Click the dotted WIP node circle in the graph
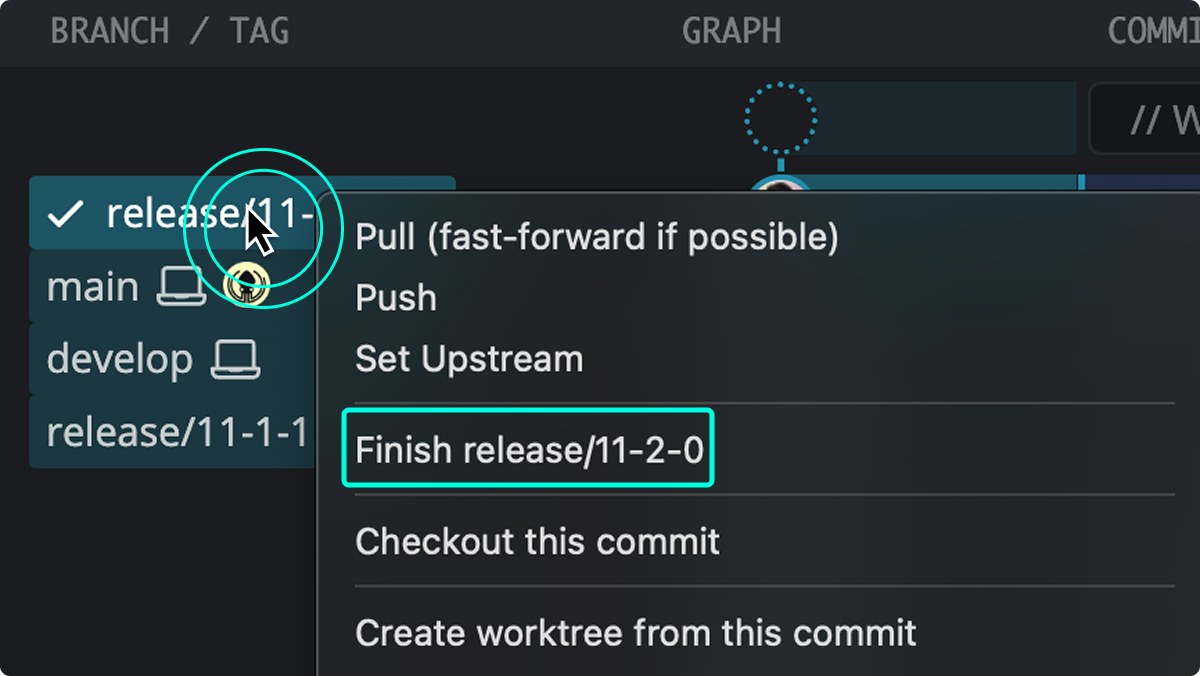1200x676 pixels. [781, 118]
